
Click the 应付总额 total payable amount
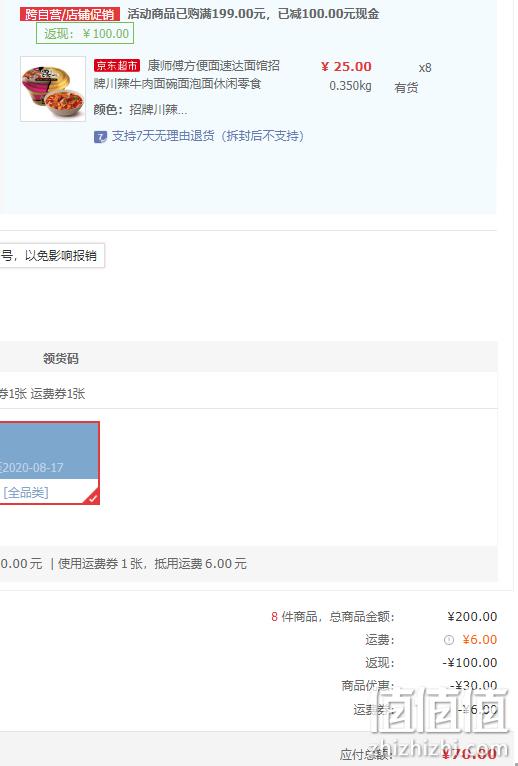click(469, 754)
